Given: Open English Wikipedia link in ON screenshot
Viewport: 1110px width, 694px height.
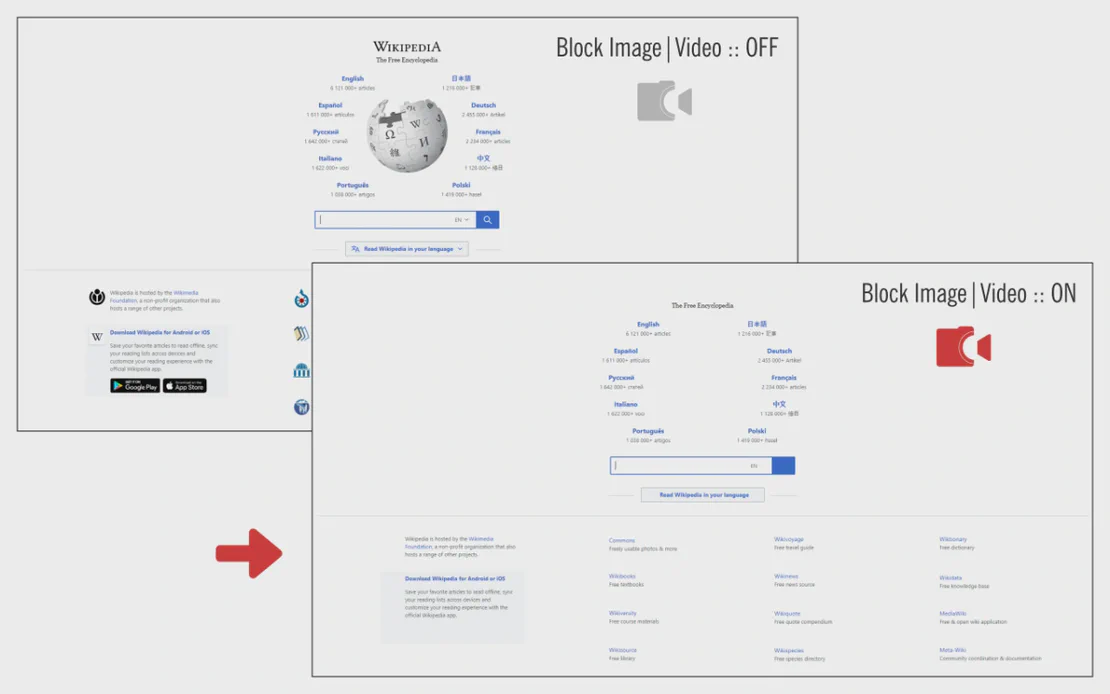Looking at the screenshot, I should tap(648, 324).
